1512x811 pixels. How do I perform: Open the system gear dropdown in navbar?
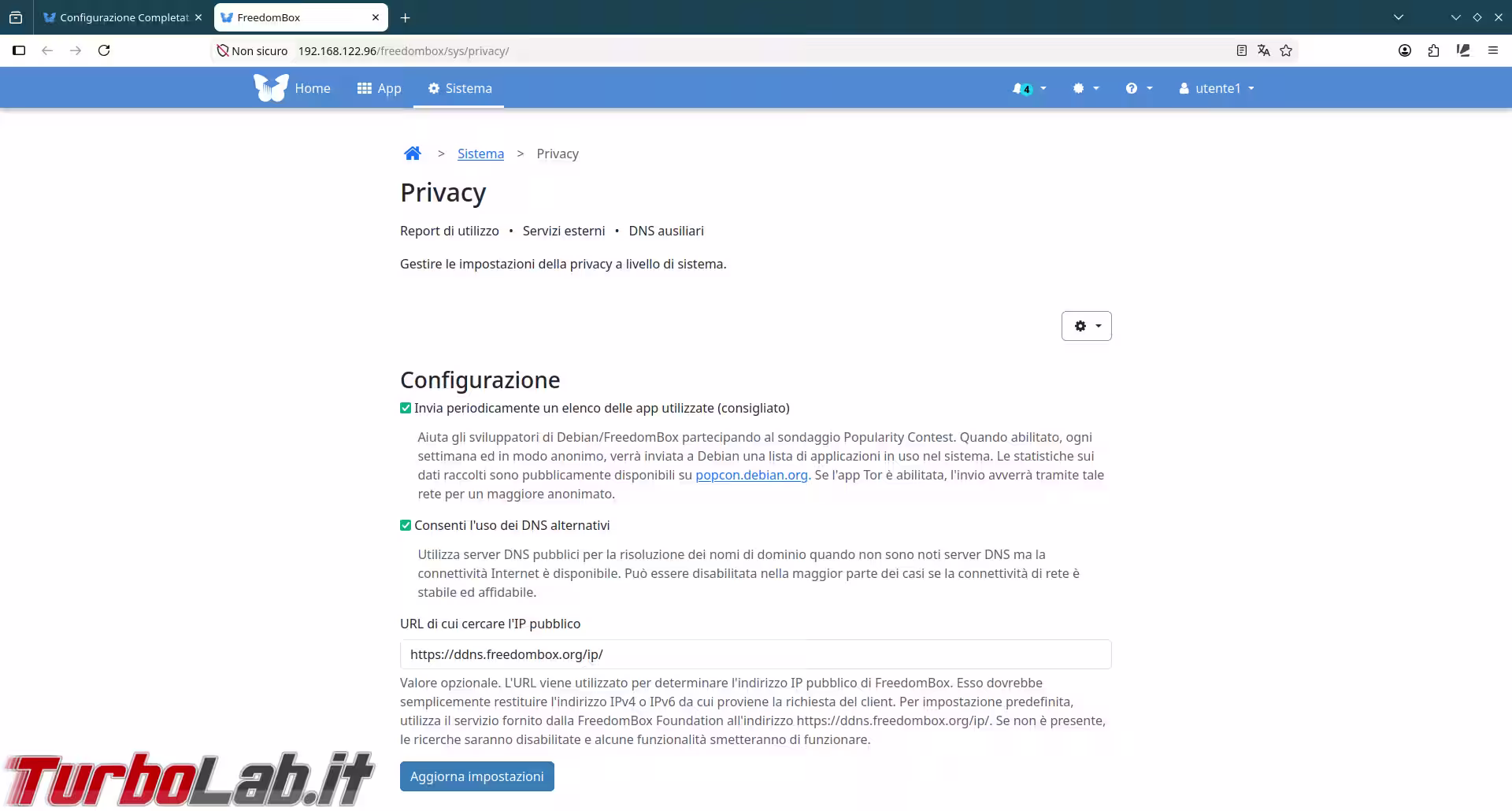pyautogui.click(x=1086, y=88)
